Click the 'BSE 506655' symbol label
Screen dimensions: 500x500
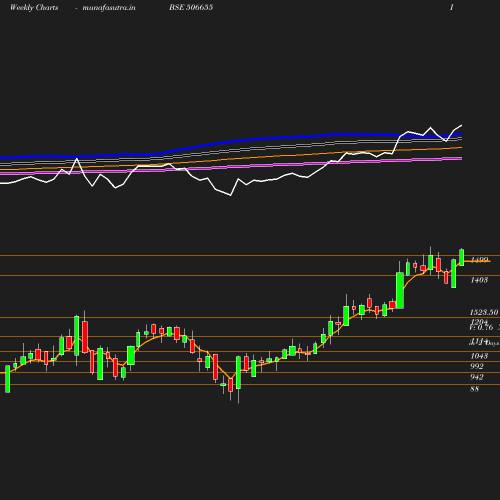[x=191, y=7]
